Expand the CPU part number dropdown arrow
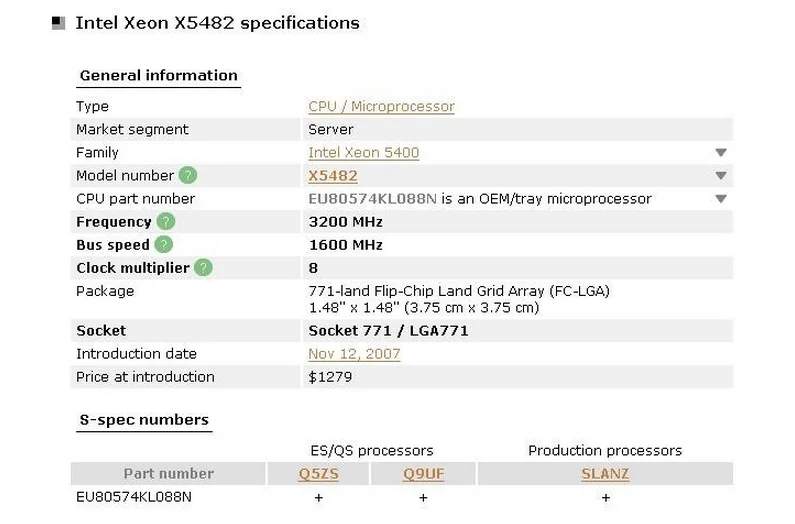 (x=721, y=199)
